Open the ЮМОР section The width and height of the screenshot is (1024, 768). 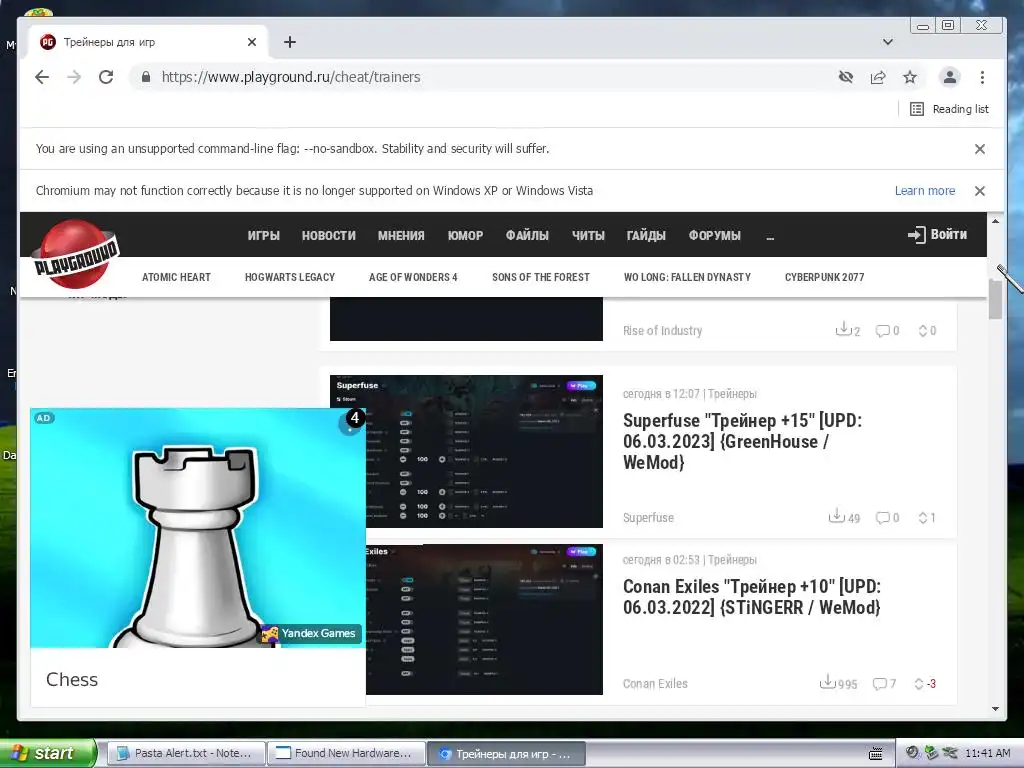tap(465, 236)
